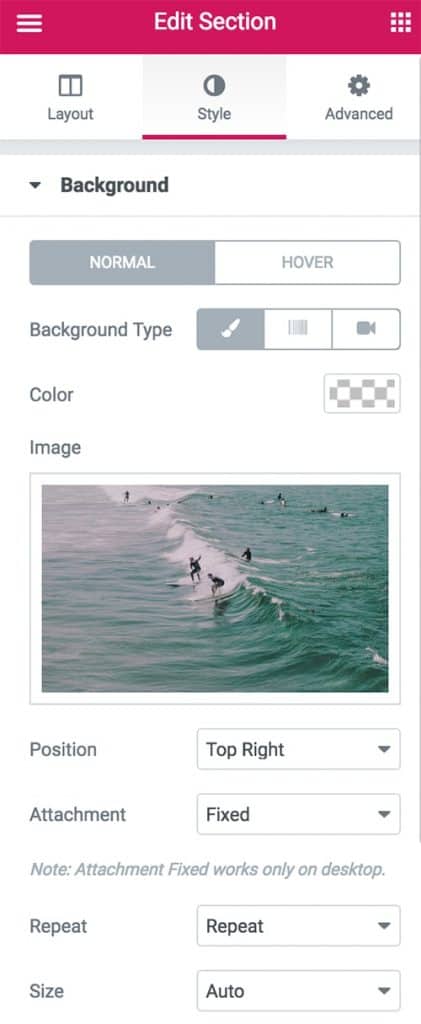Open the transparent Color swatch picker

[362, 393]
